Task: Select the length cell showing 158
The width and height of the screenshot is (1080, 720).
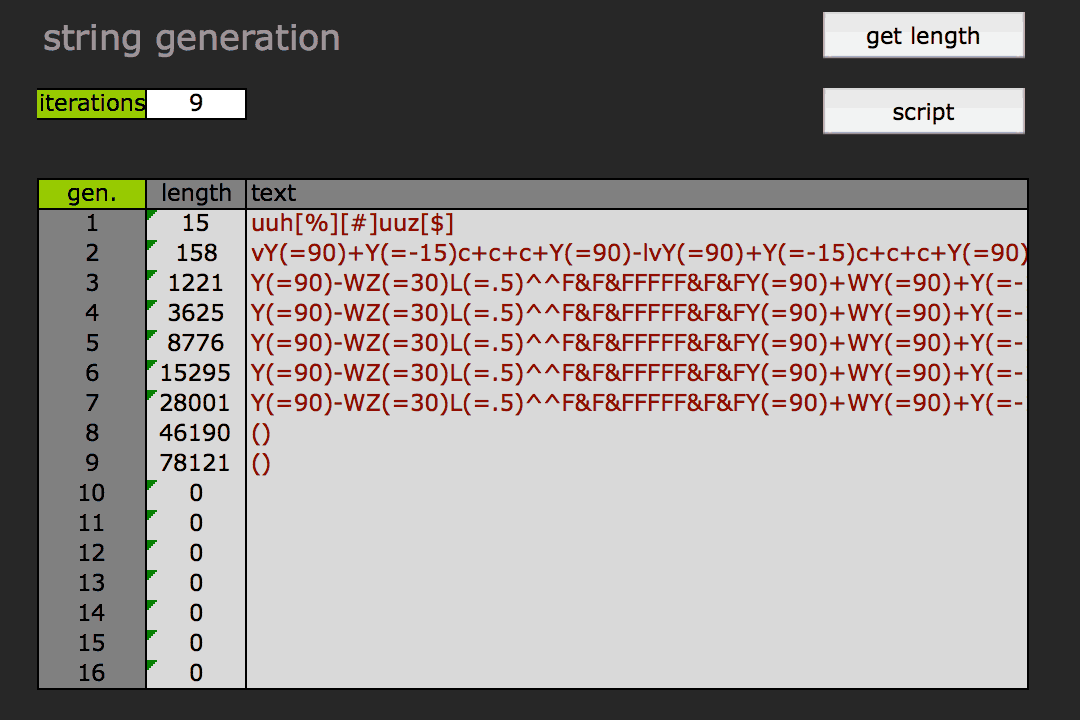Action: [196, 253]
